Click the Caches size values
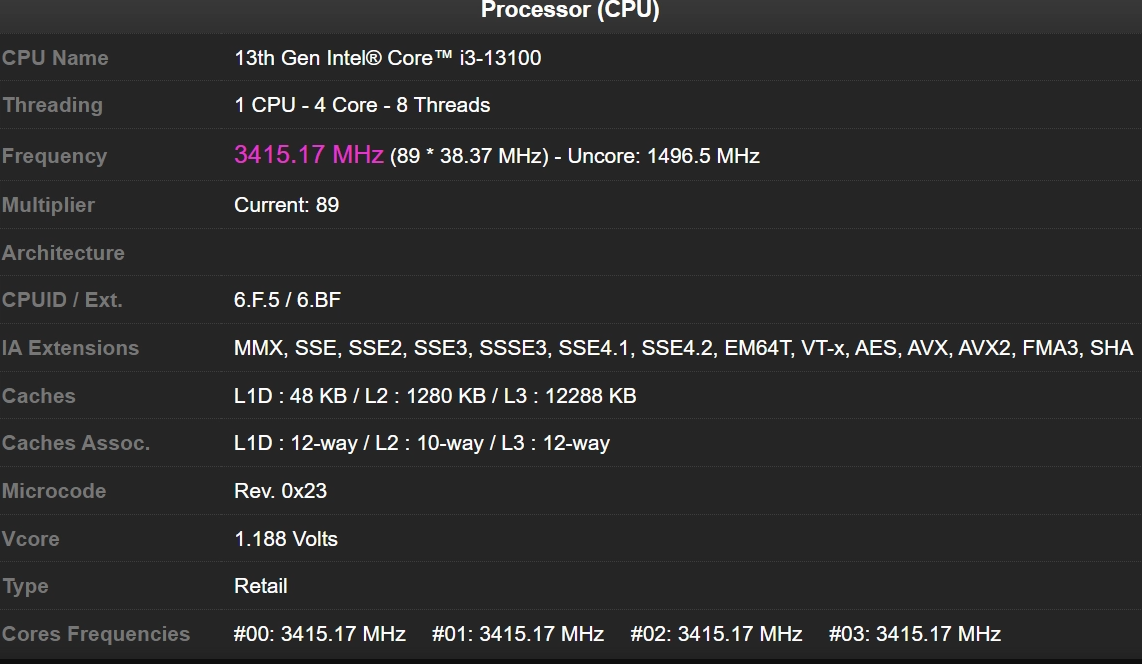1142x664 pixels. (x=435, y=395)
